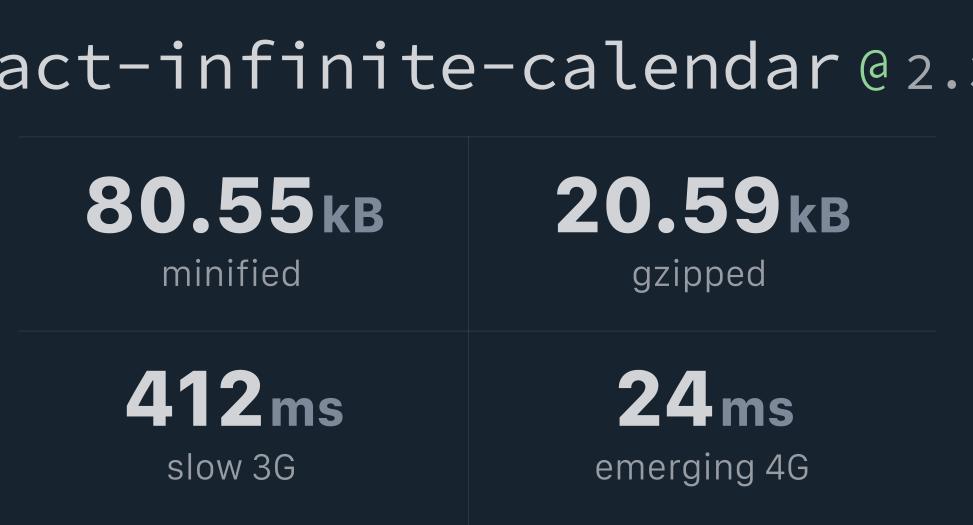Select the "slow 3G" label
973x525 pixels.
click(x=231, y=468)
